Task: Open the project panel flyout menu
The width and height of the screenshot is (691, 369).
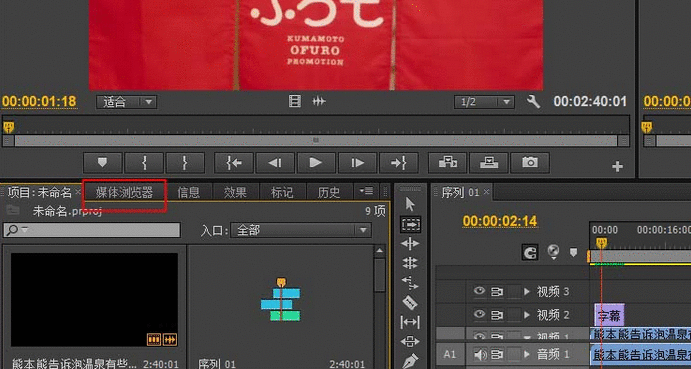Action: (x=366, y=191)
